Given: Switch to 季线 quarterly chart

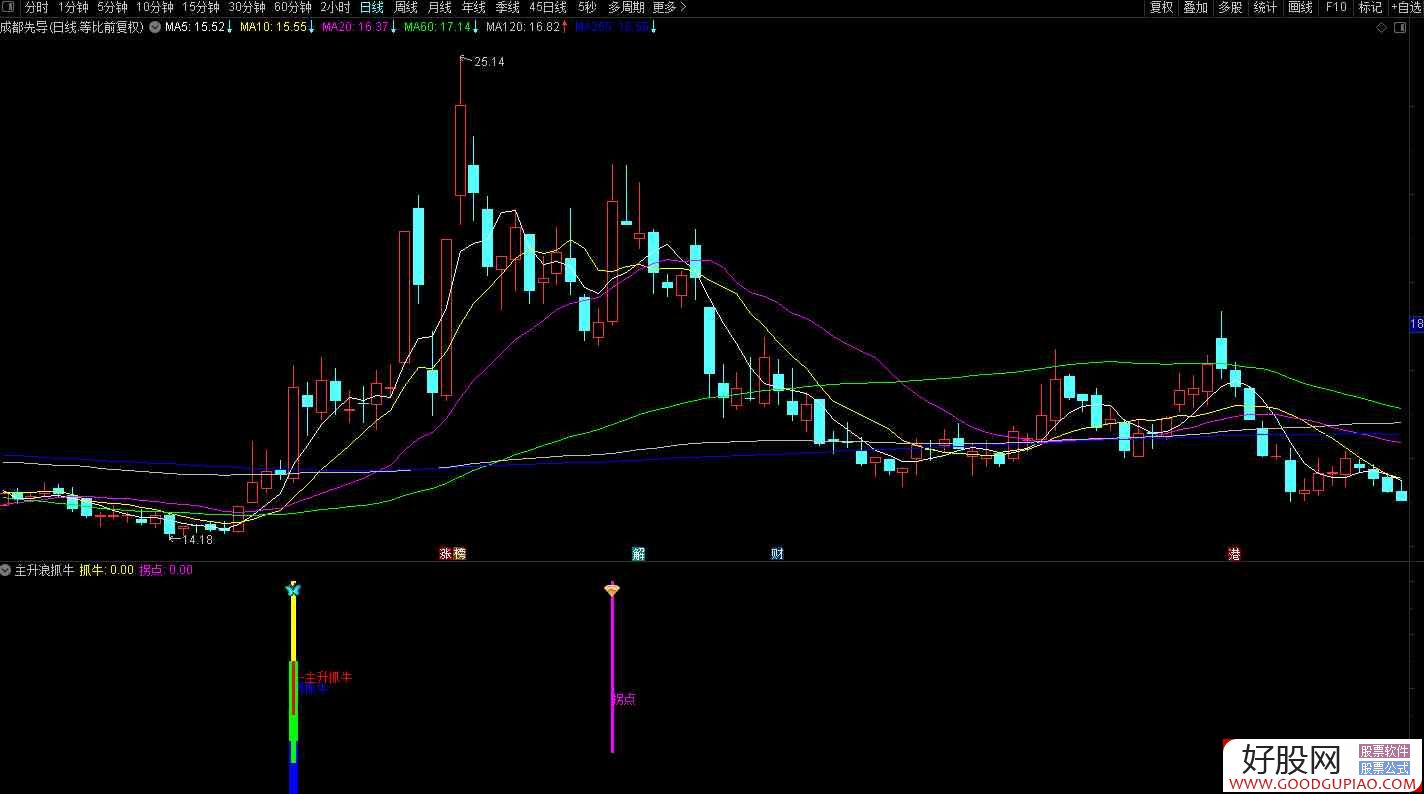Looking at the screenshot, I should coord(507,7).
